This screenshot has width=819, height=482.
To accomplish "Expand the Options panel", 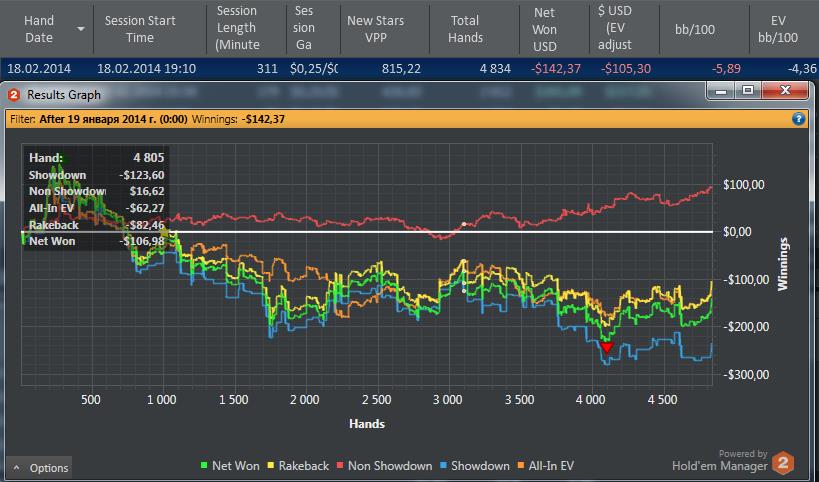I will click(x=41, y=468).
